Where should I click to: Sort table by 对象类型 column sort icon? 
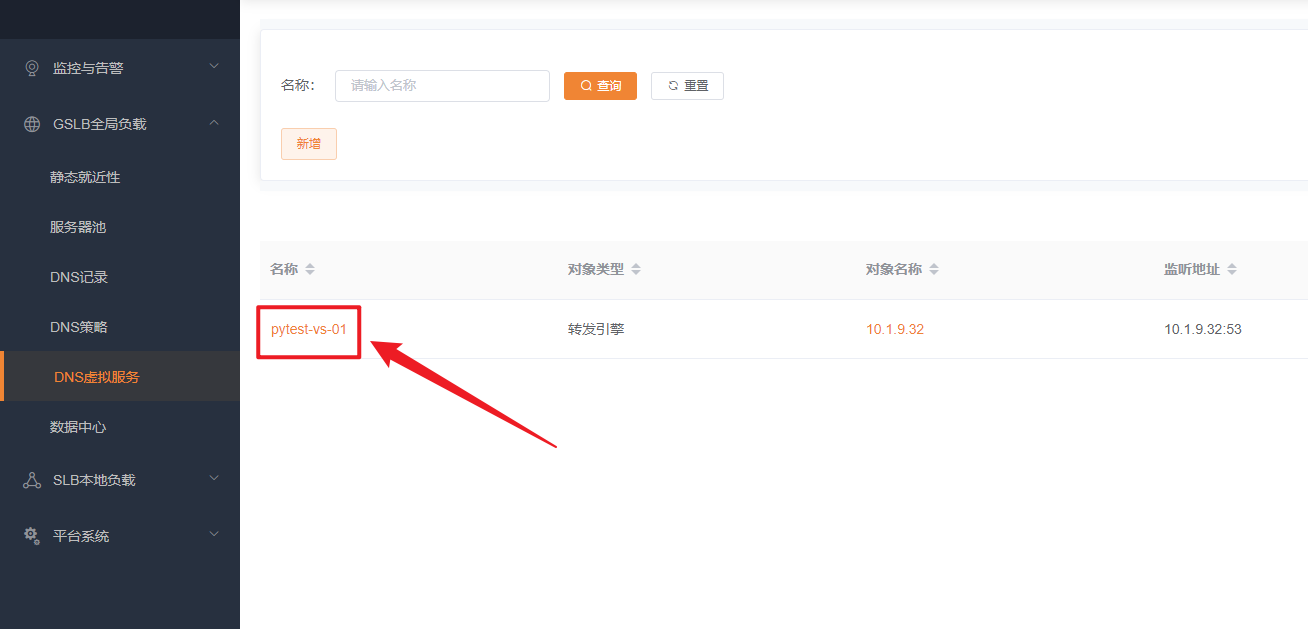636,270
